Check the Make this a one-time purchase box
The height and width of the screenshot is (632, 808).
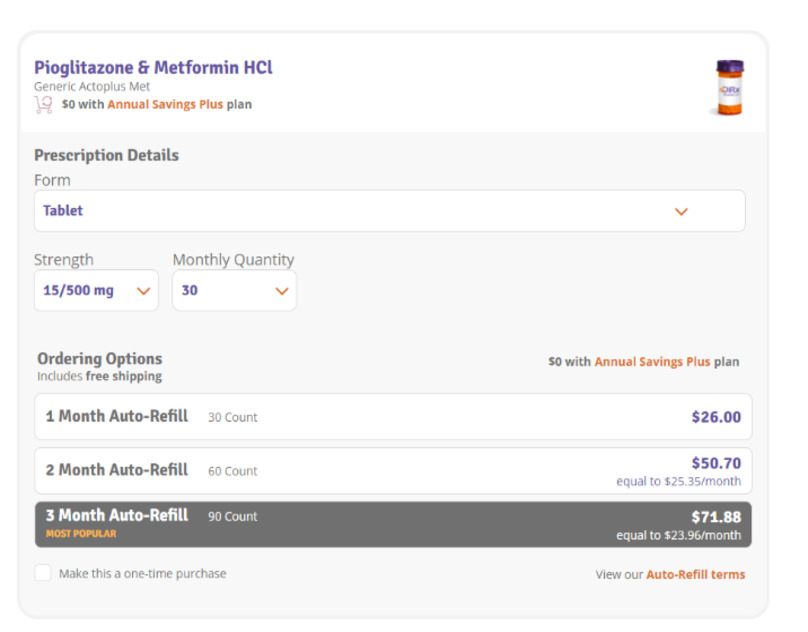coord(43,573)
